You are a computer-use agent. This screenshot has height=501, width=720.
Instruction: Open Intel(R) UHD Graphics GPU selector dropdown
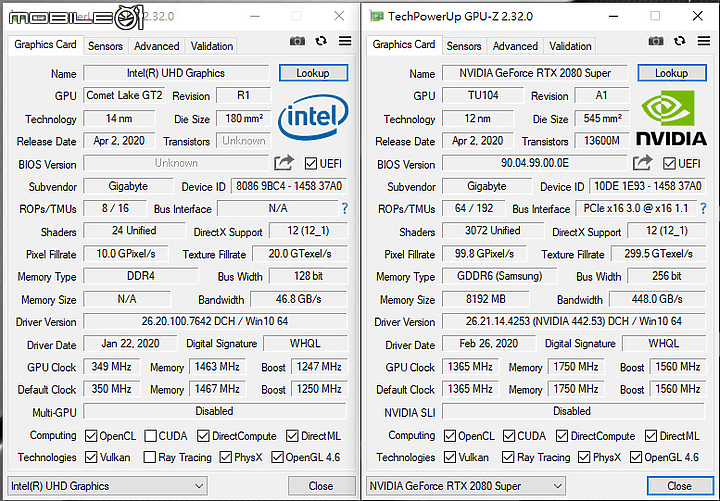coord(107,486)
